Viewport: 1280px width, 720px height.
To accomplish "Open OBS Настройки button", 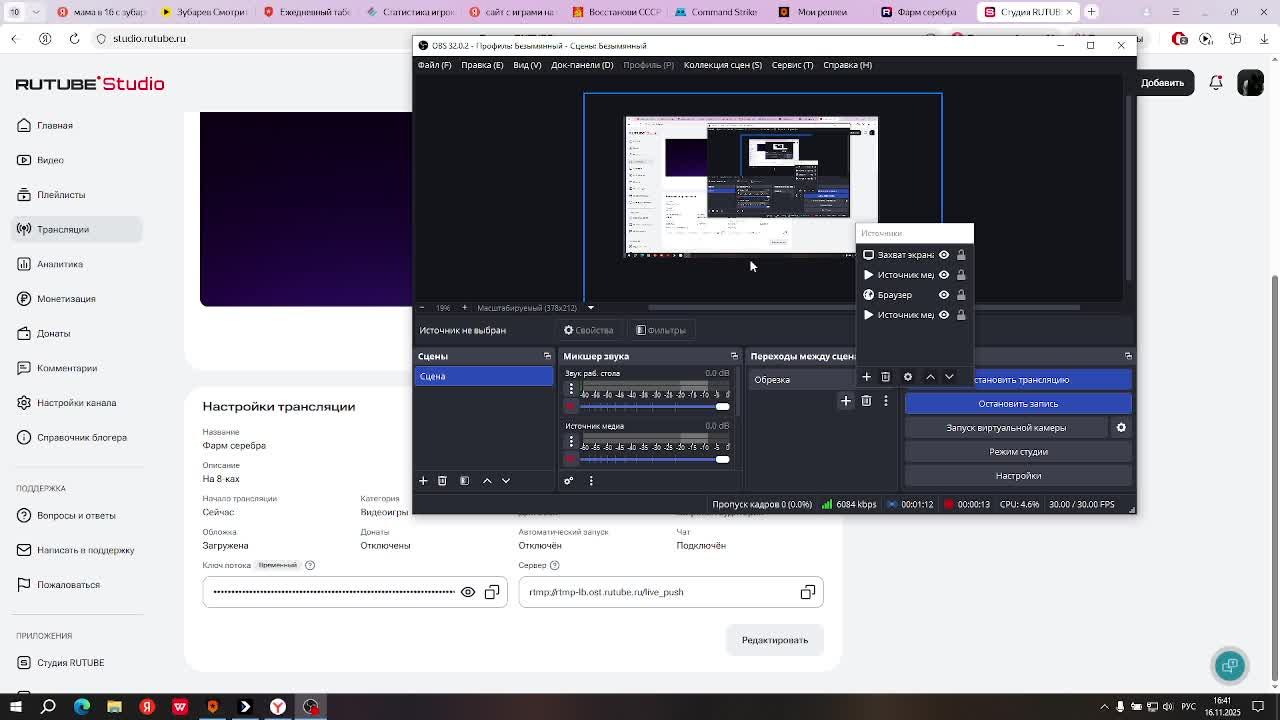I will pos(1018,476).
